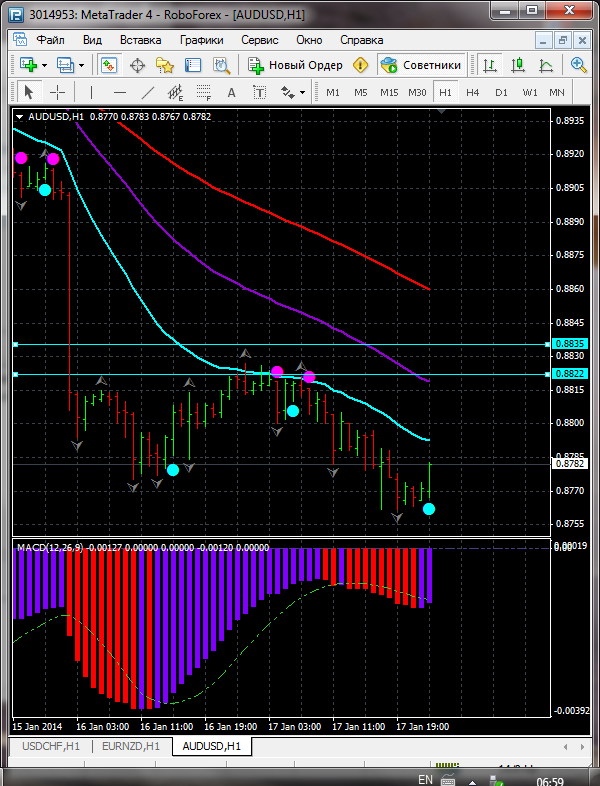Open the Справка menu
This screenshot has height=786, width=600.
coord(361,40)
